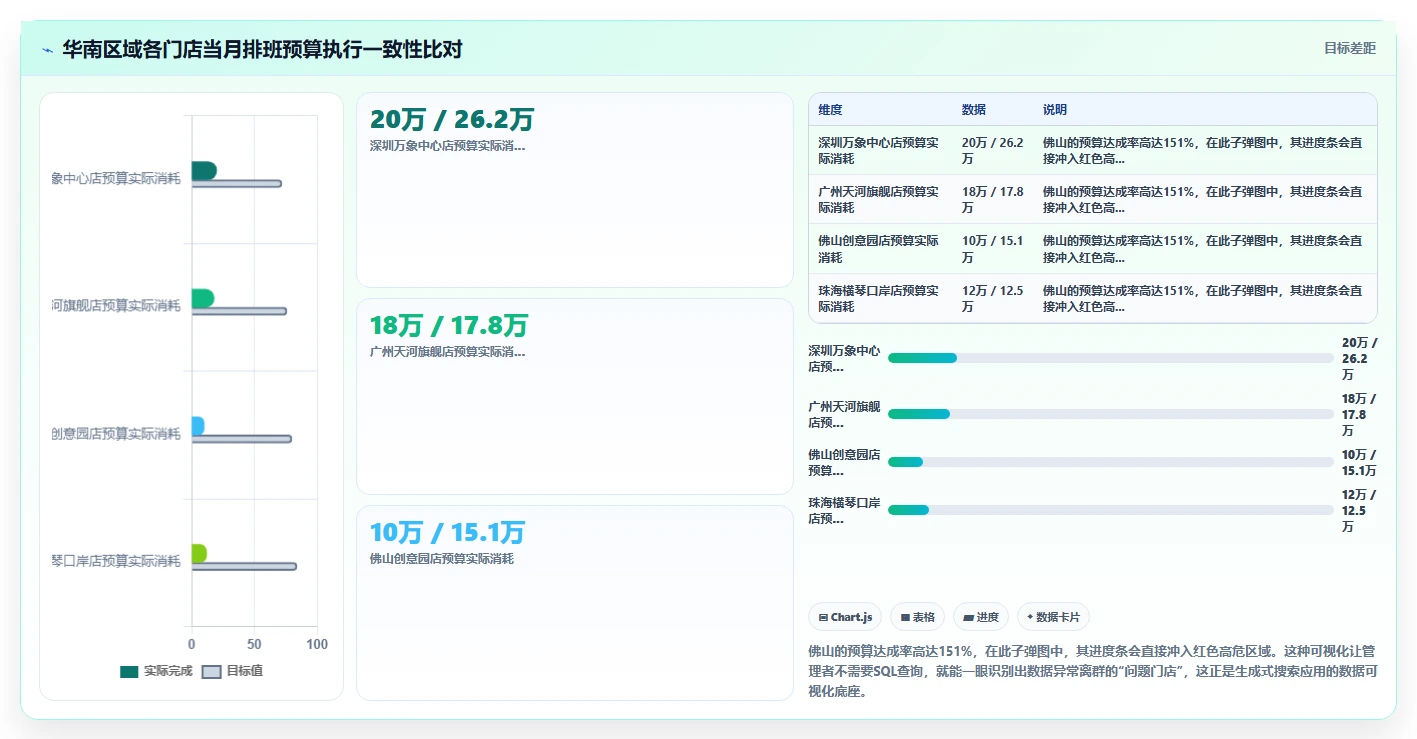Click chart axis label 创意园店预算实际消耗
This screenshot has width=1417, height=739.
tap(116, 433)
